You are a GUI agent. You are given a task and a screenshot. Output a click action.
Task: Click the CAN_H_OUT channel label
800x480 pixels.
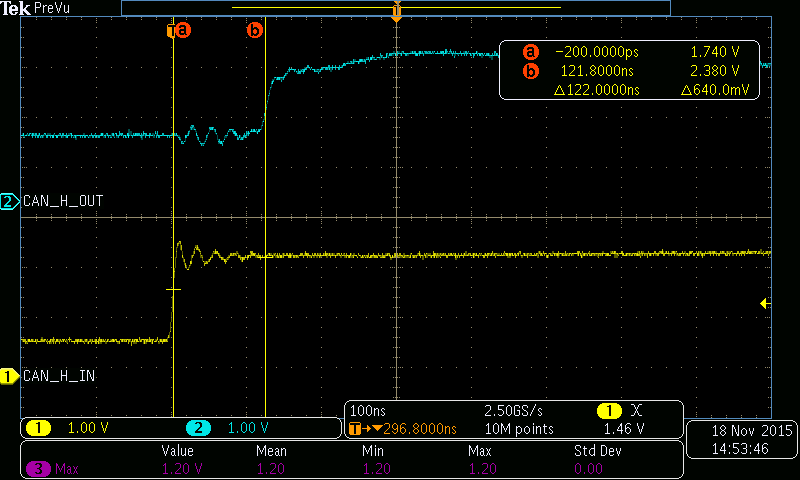tap(63, 201)
